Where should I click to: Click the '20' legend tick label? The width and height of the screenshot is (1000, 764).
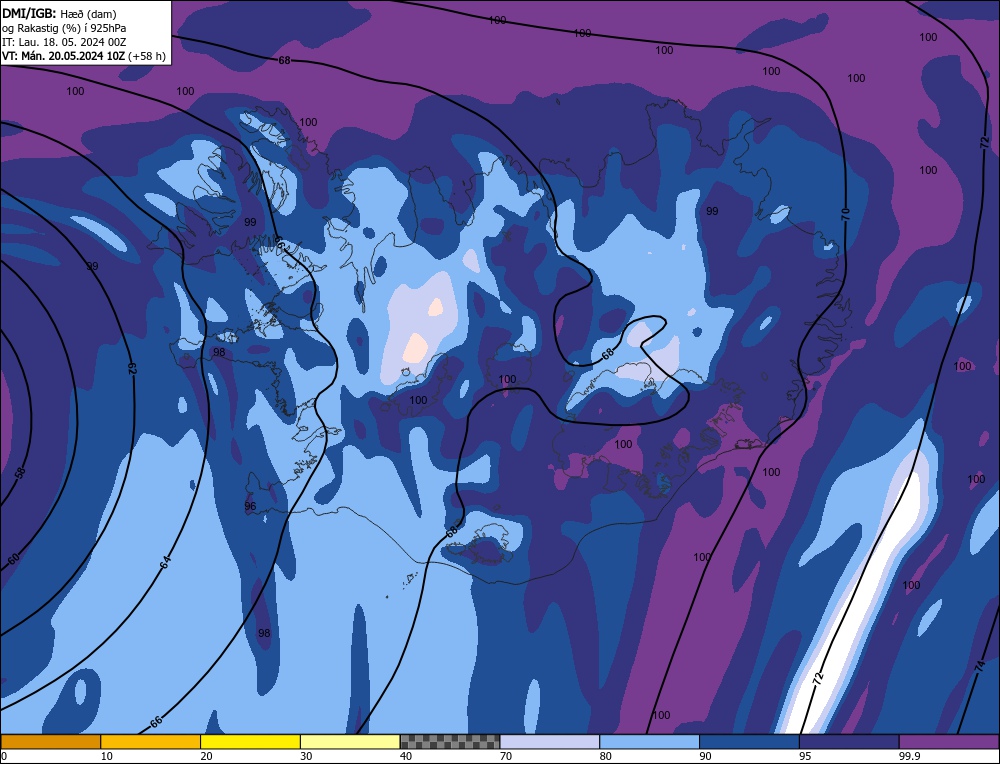click(x=207, y=756)
